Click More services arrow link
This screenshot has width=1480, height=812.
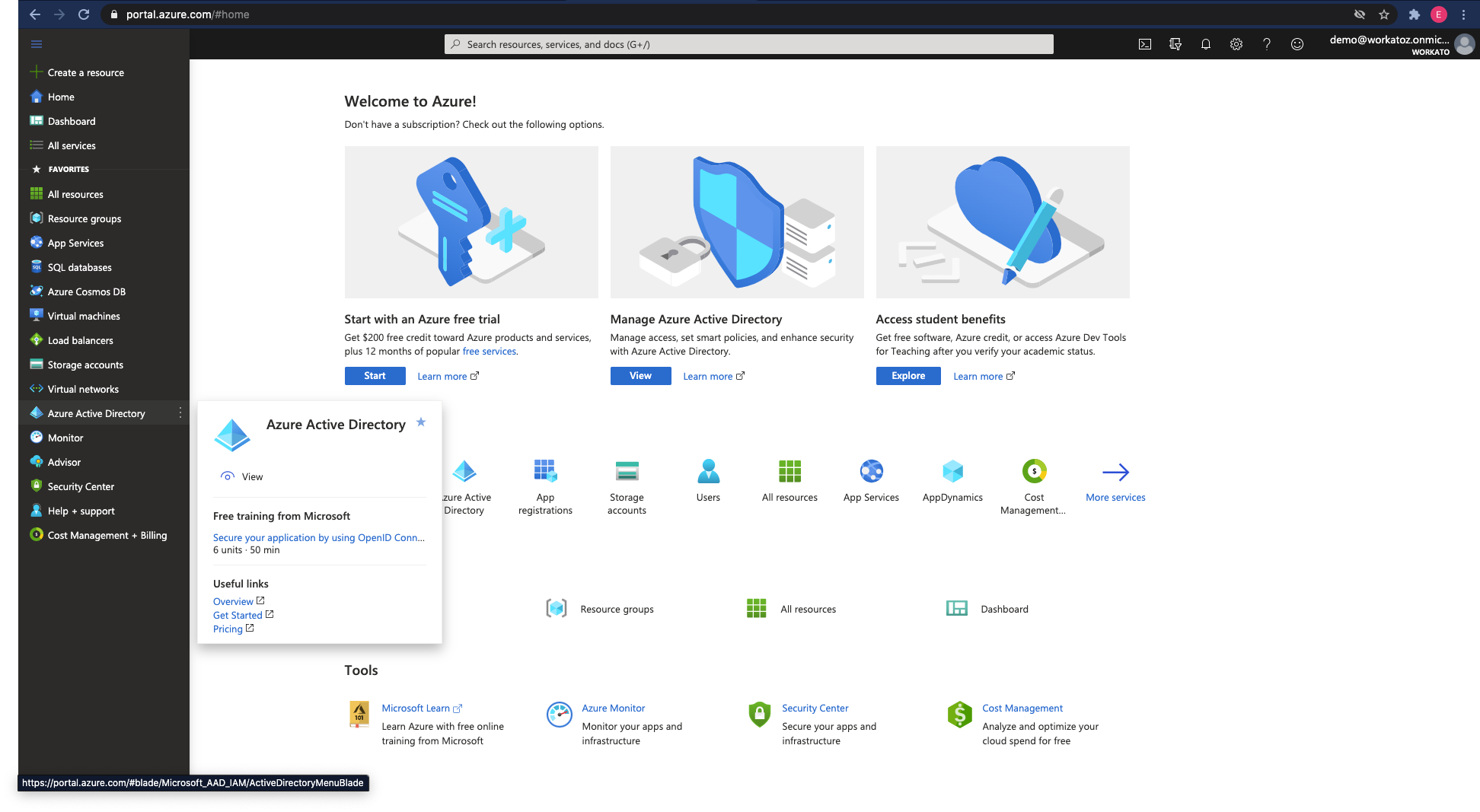[1115, 473]
